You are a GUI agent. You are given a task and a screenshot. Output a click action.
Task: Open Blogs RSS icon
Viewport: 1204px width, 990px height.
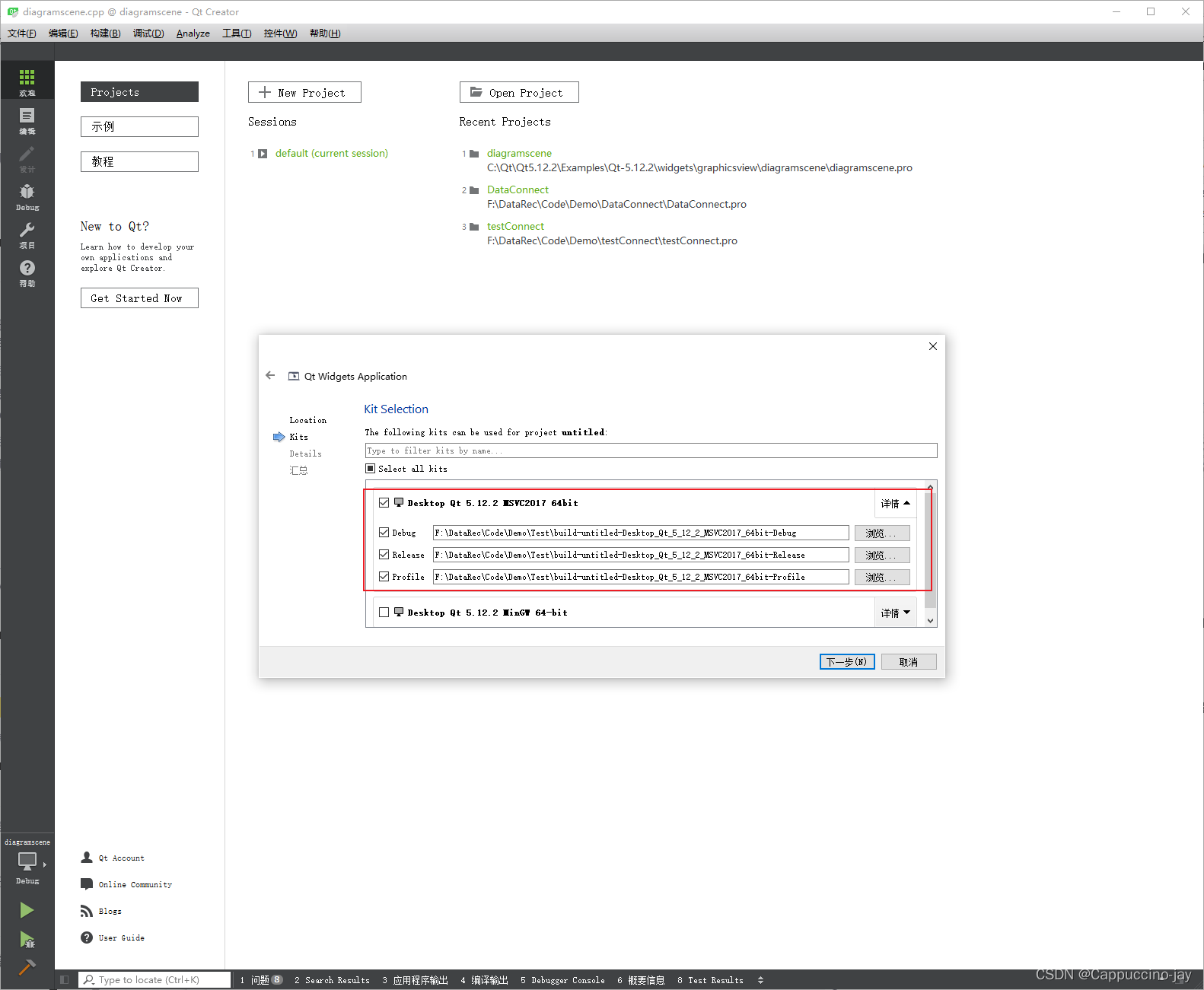[87, 911]
